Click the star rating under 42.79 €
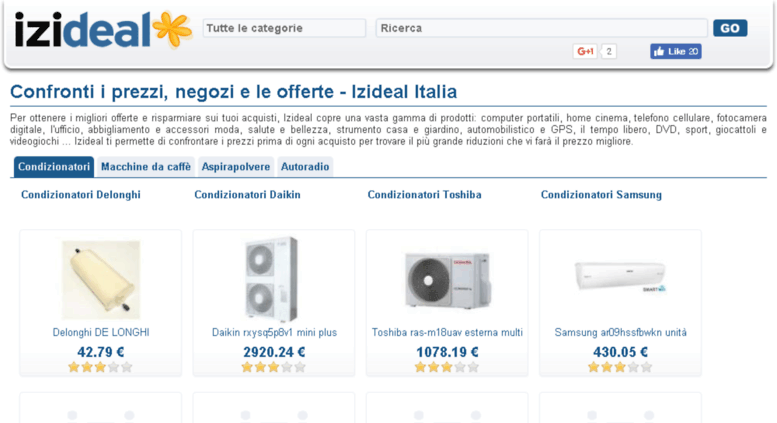Screen dimensions: 777x423 click(x=101, y=367)
